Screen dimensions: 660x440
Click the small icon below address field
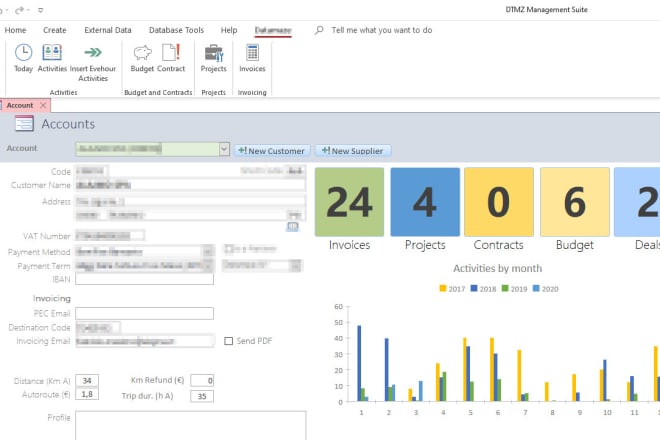tap(292, 227)
